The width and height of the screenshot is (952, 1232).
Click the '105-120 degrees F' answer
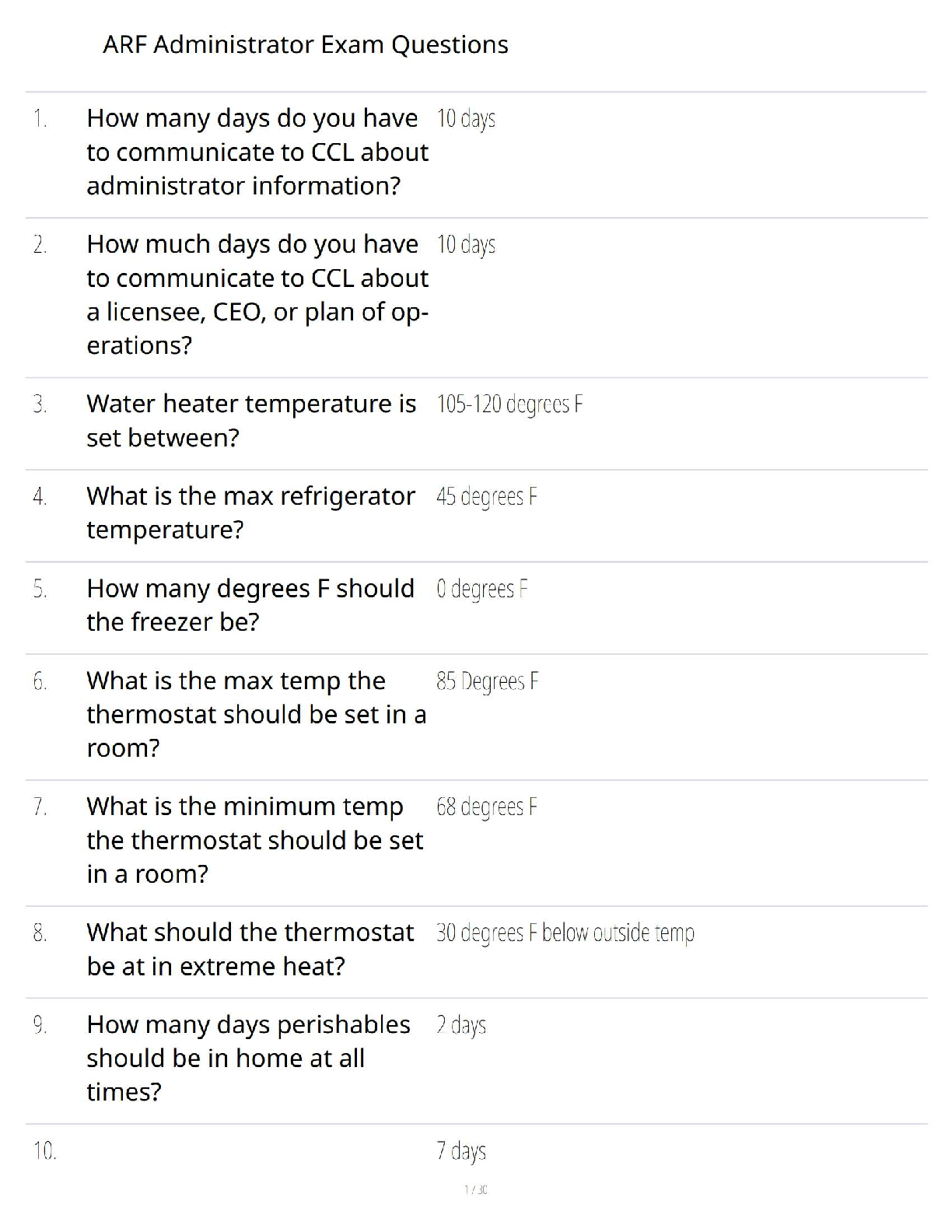click(x=509, y=404)
